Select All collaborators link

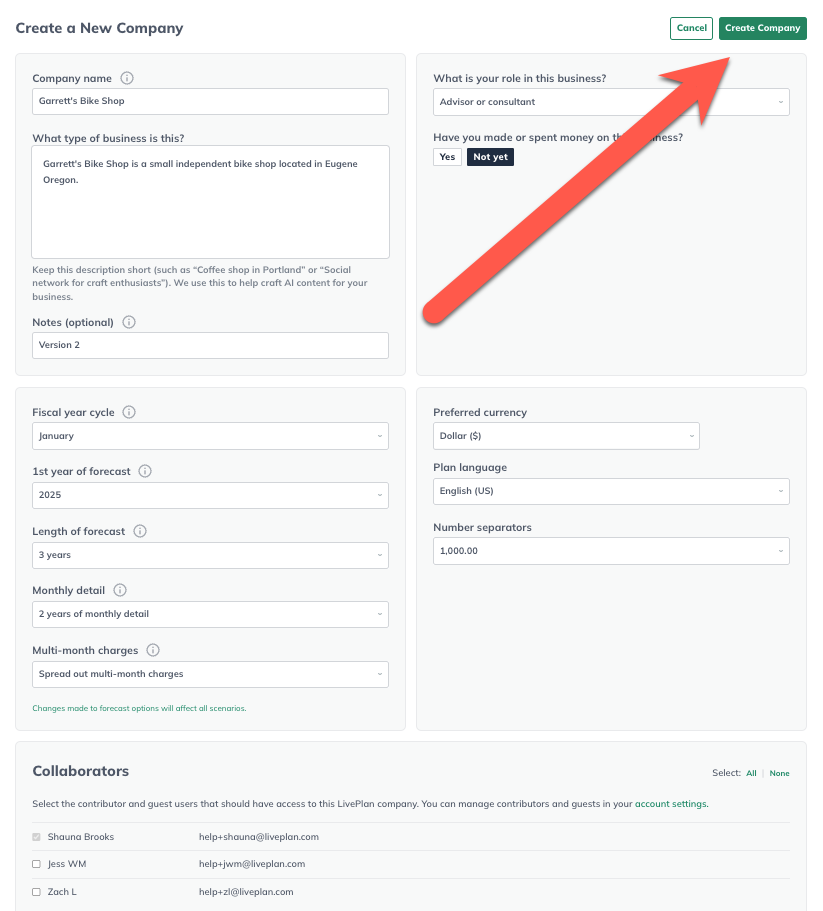(x=751, y=773)
